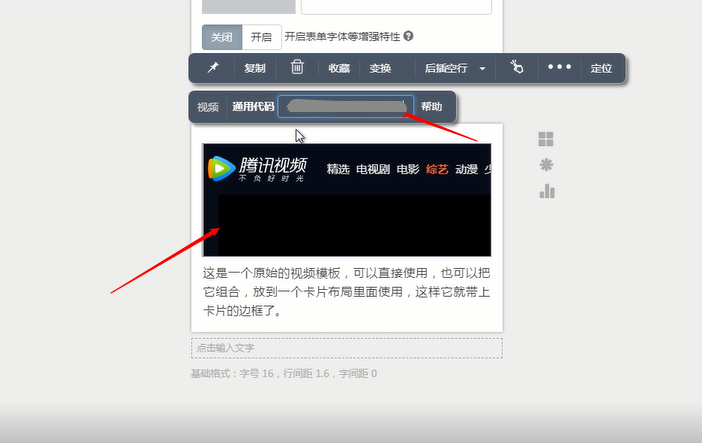Open the bar chart icon on right
The height and width of the screenshot is (443, 702).
pos(547,191)
